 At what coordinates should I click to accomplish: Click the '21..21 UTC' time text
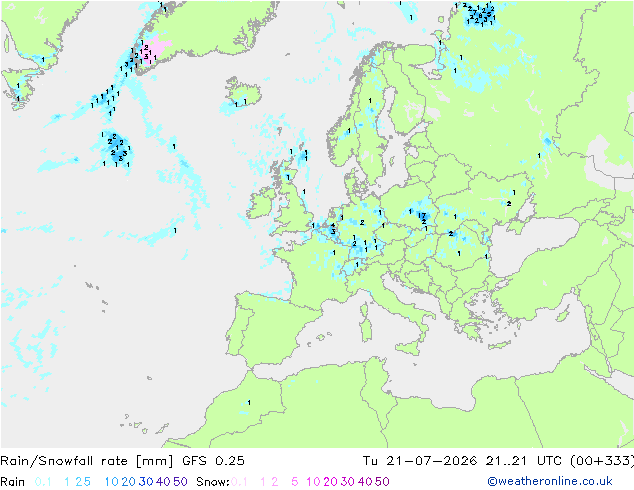(x=524, y=461)
